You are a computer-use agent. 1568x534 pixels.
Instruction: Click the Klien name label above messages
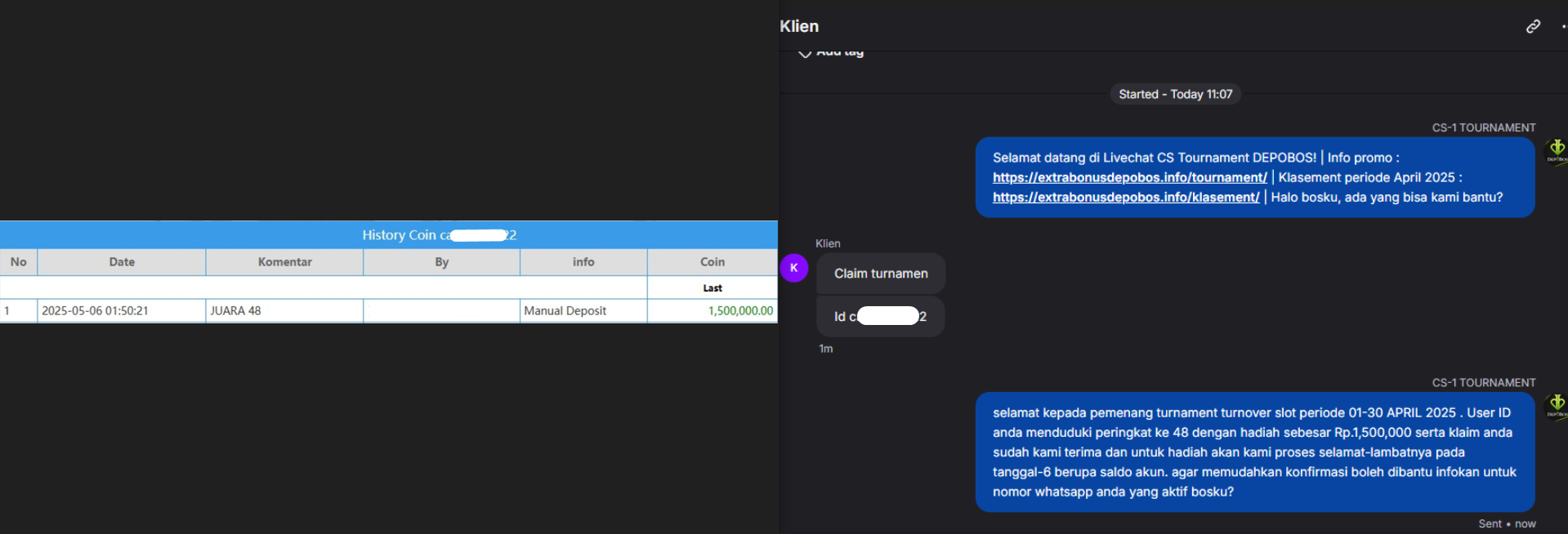[x=828, y=243]
